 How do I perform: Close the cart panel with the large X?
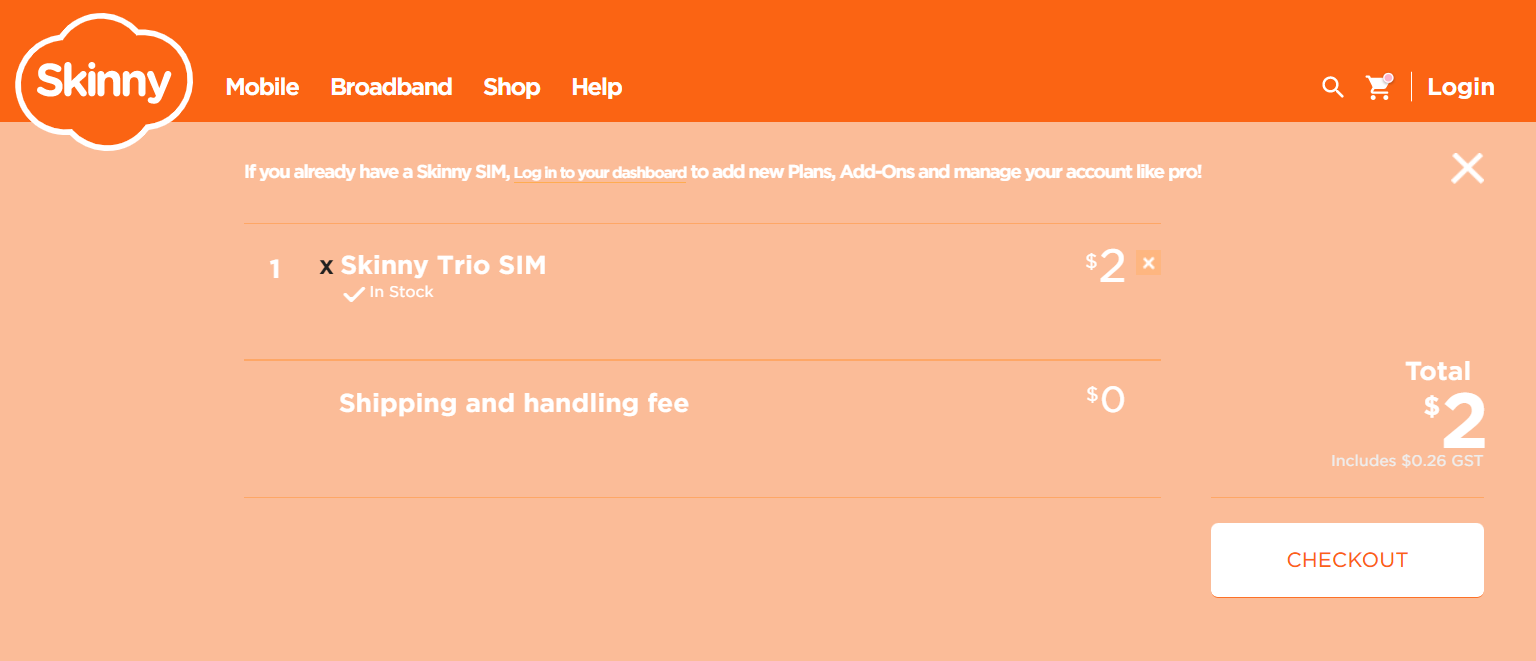click(1467, 168)
